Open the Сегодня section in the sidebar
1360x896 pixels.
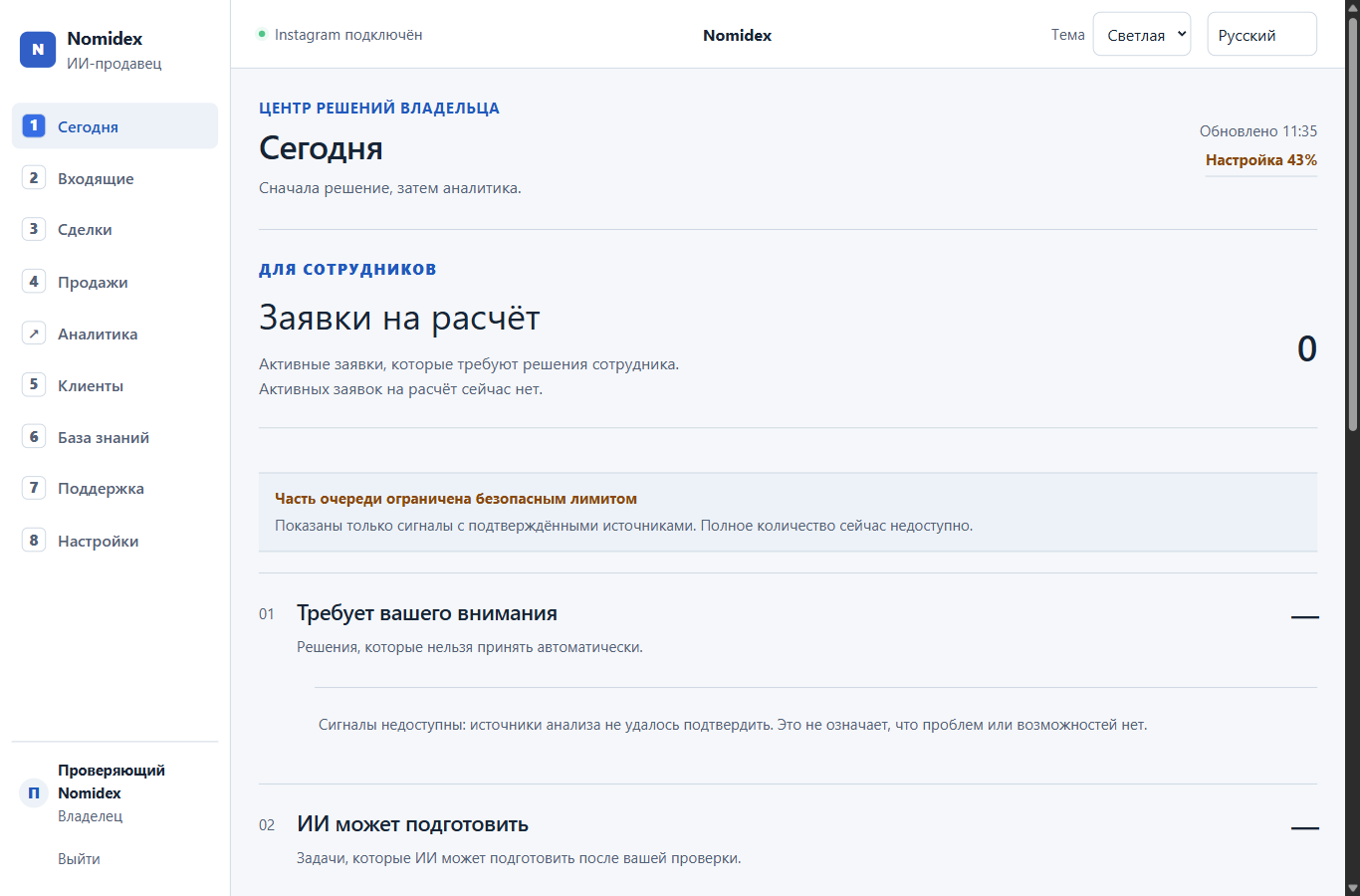114,126
